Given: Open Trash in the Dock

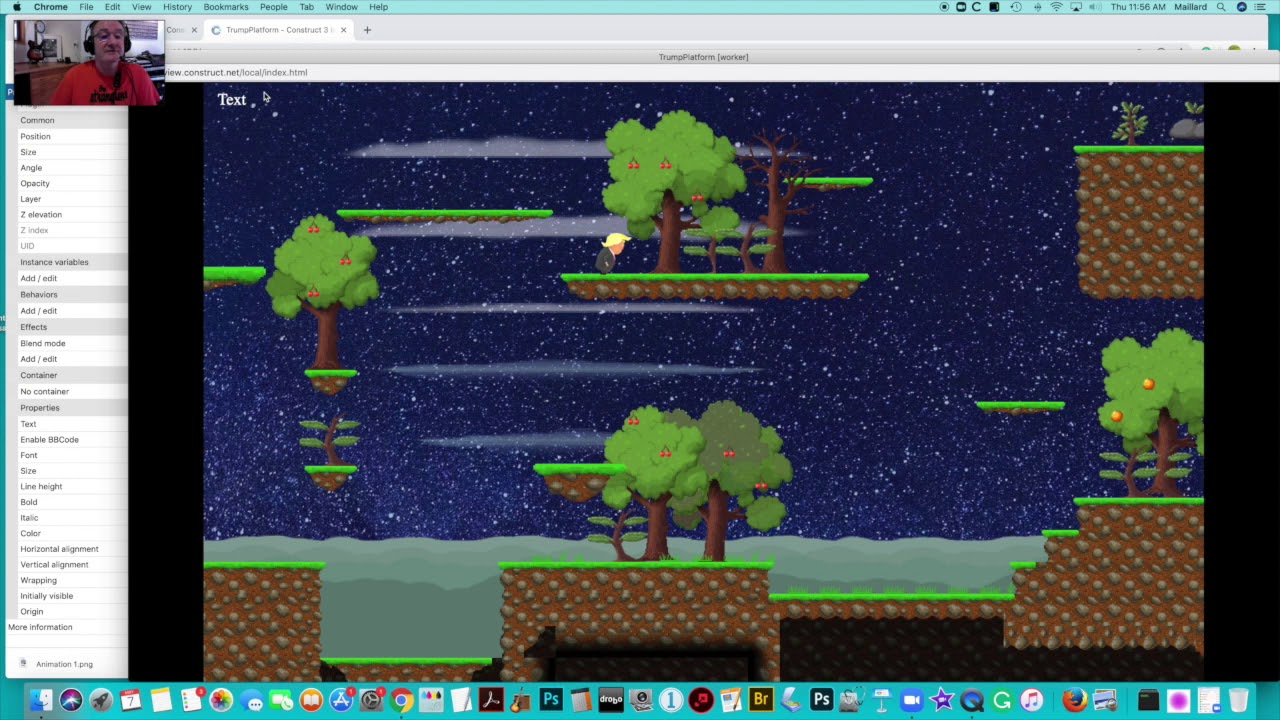Looking at the screenshot, I should [1238, 700].
